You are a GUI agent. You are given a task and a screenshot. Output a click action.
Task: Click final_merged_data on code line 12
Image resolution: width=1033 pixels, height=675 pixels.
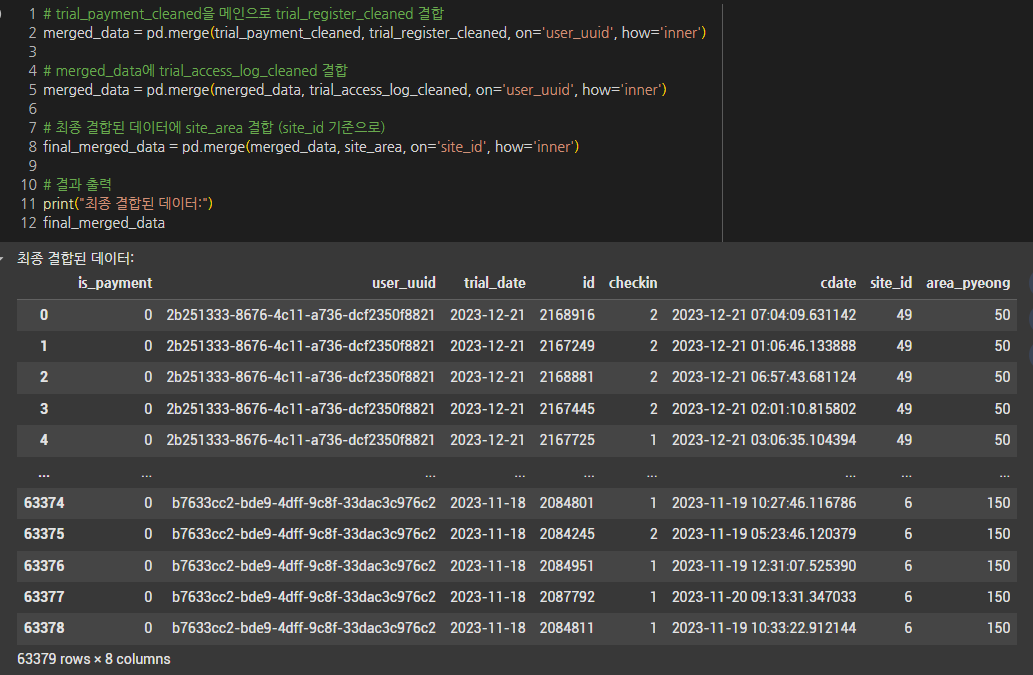coord(104,223)
